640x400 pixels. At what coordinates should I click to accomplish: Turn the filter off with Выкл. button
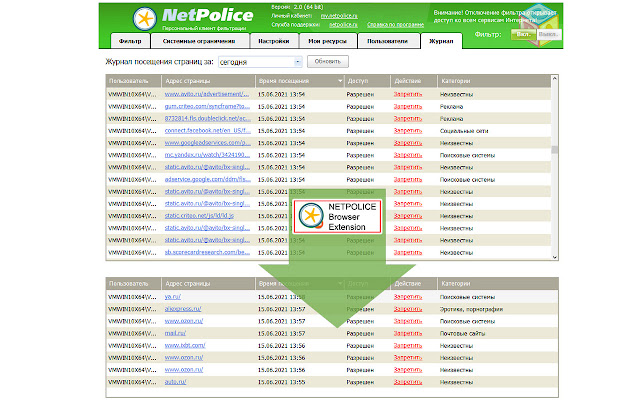548,34
